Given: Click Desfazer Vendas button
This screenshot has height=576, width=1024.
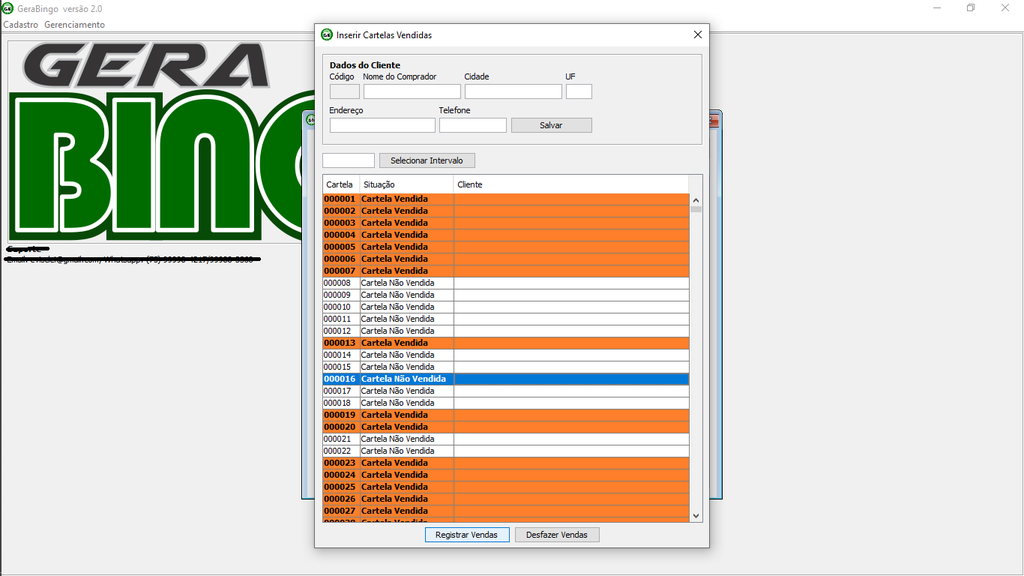Looking at the screenshot, I should click(x=557, y=535).
